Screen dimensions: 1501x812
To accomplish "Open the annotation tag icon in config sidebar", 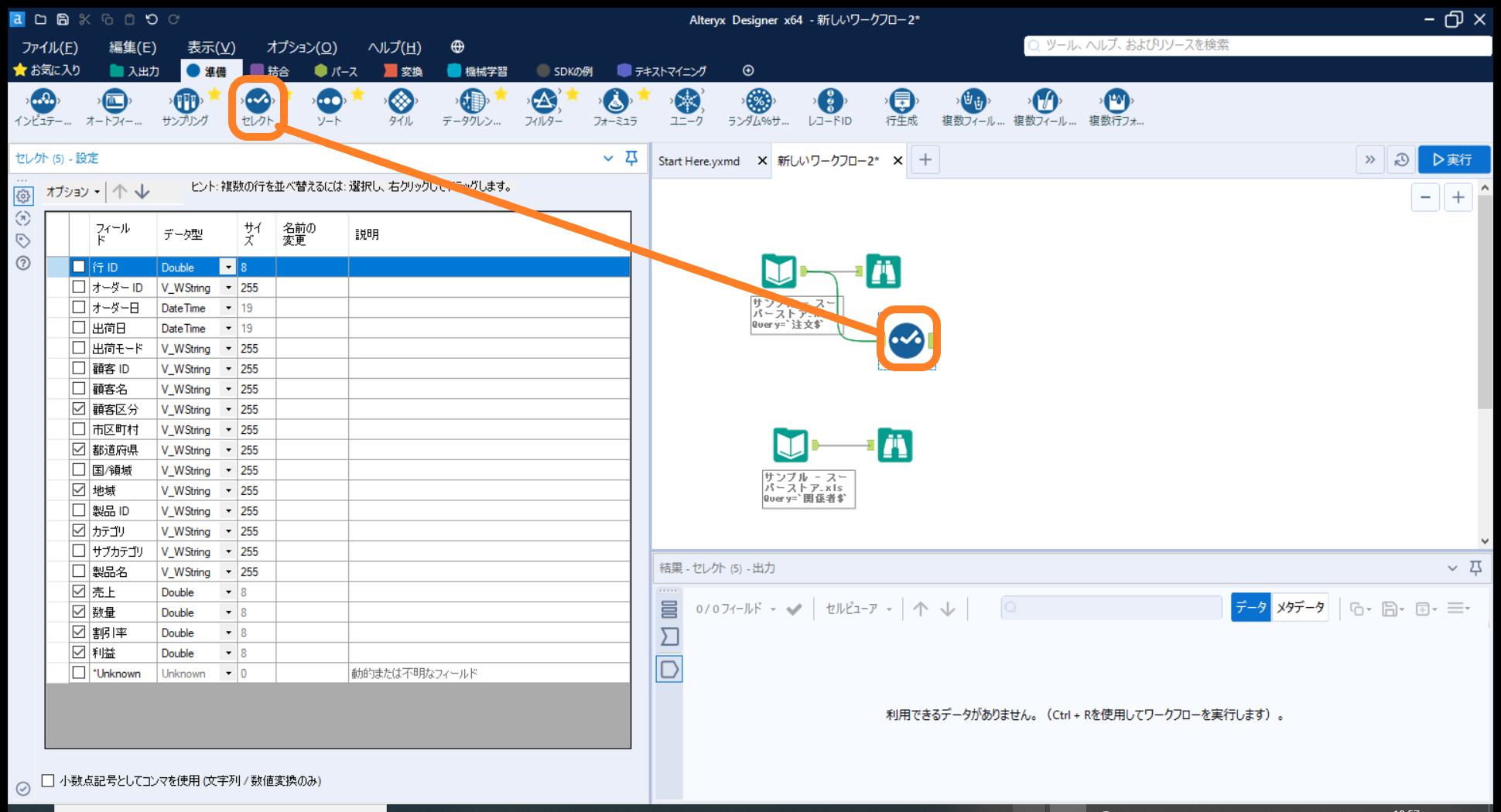I will pyautogui.click(x=23, y=241).
